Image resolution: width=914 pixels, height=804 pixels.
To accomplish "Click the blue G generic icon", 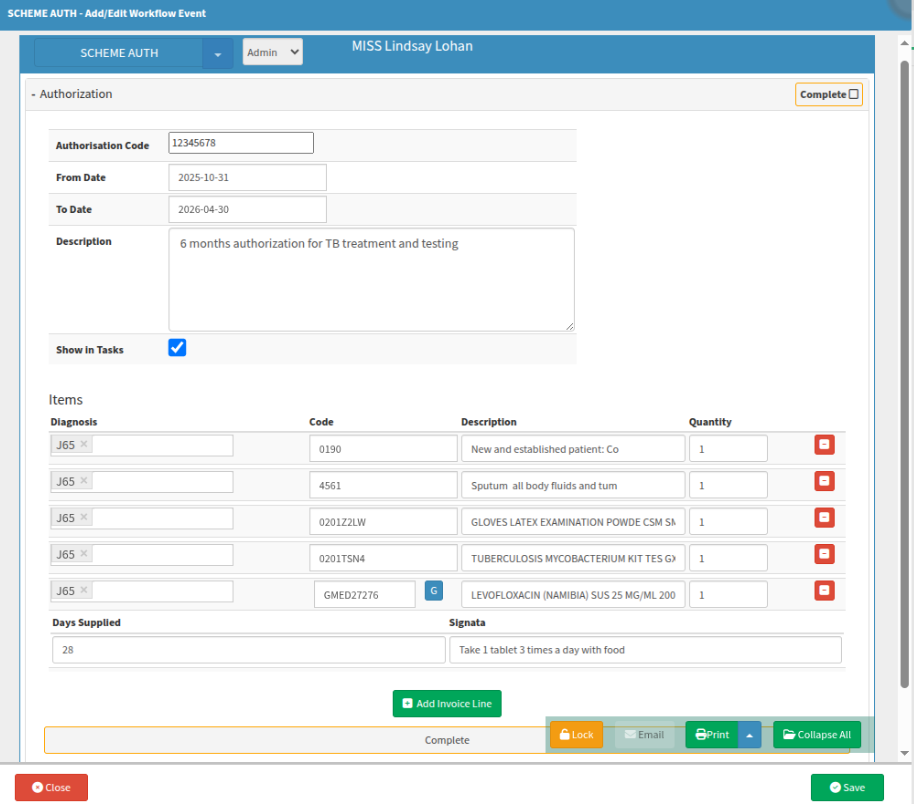I will [434, 591].
